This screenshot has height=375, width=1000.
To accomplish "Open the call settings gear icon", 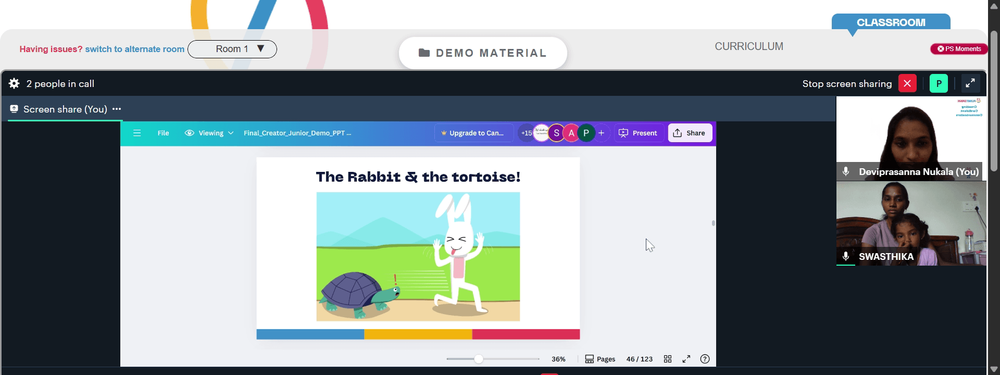I will pyautogui.click(x=14, y=84).
